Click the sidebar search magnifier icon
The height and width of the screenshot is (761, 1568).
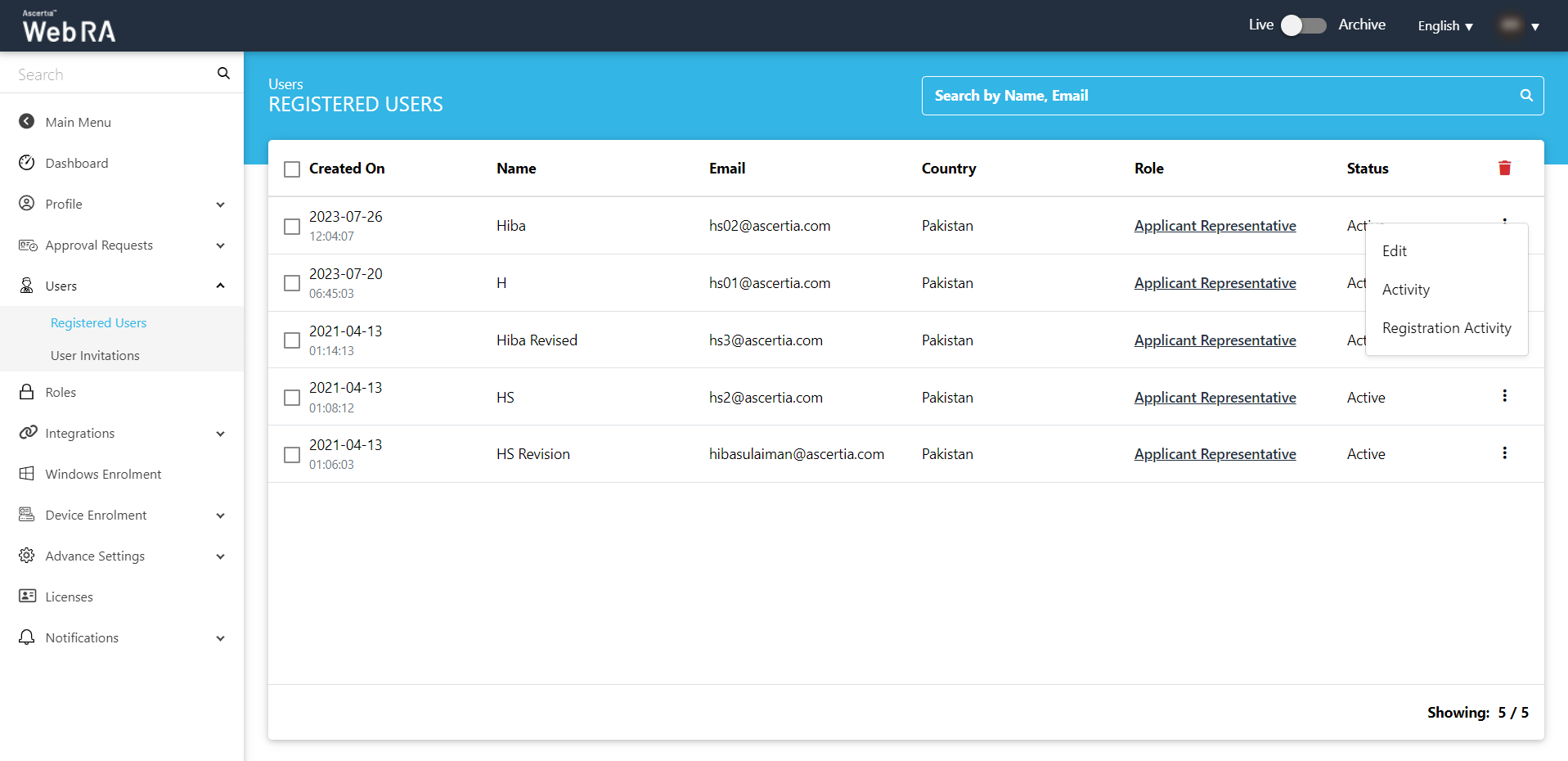(223, 74)
